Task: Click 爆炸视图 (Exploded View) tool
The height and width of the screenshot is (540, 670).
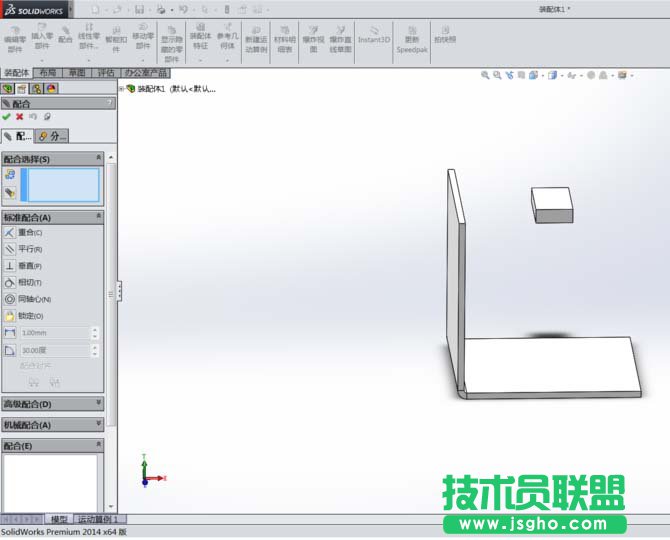Action: click(x=313, y=39)
